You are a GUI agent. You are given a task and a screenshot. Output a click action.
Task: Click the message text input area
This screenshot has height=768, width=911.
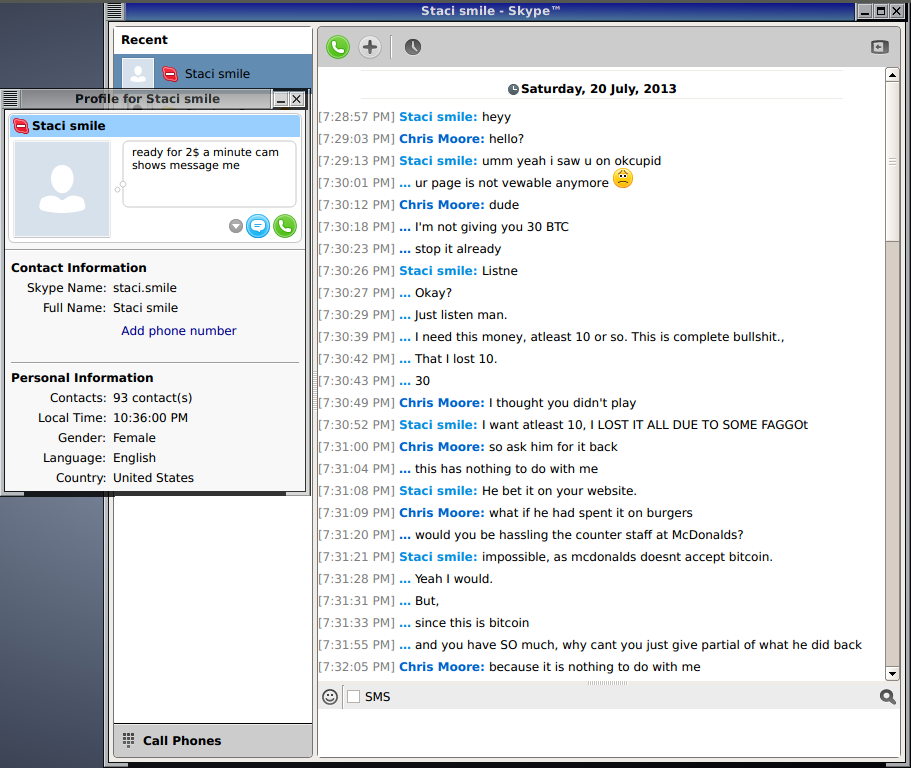pos(609,732)
